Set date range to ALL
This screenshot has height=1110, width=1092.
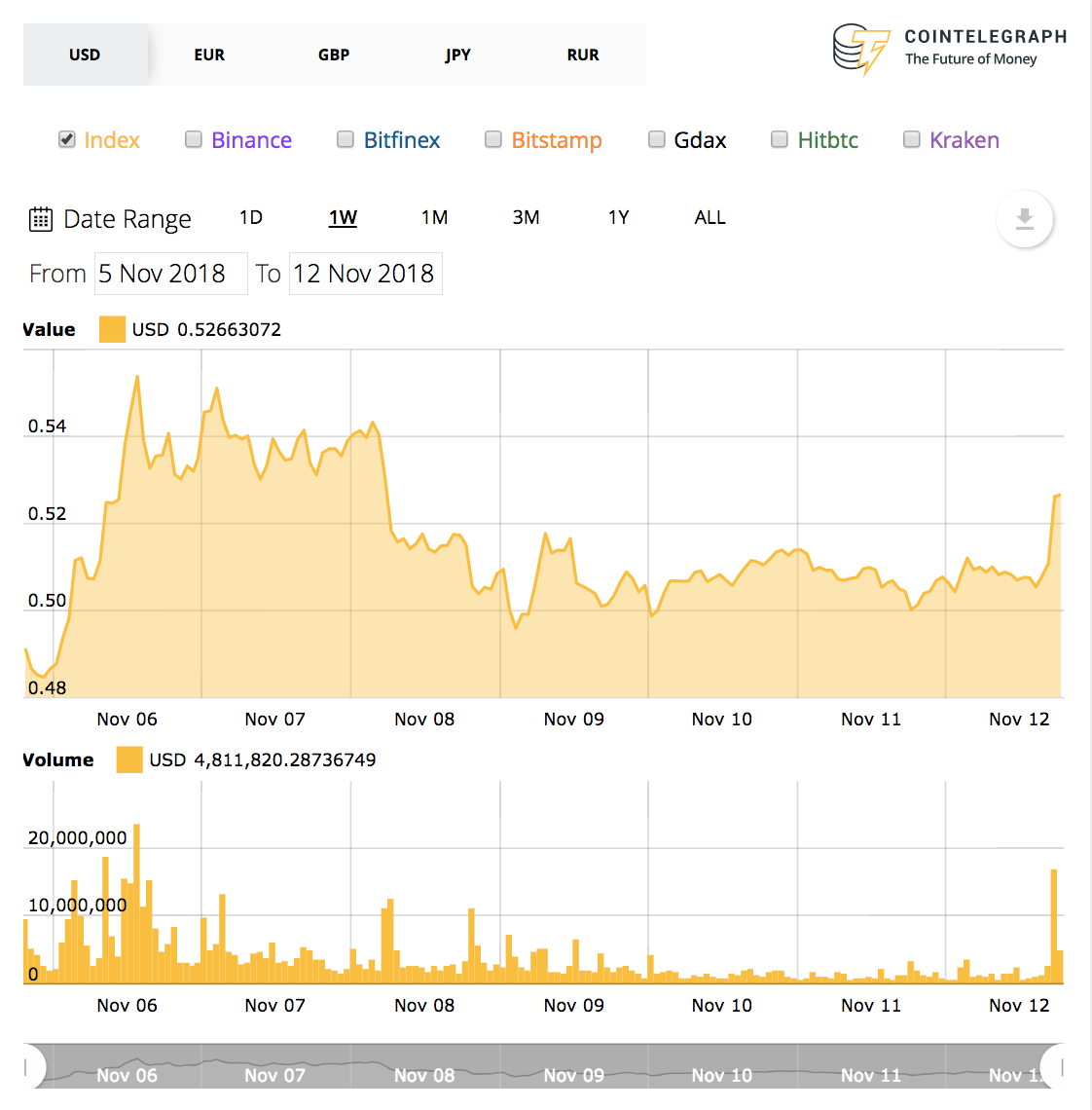tap(710, 217)
